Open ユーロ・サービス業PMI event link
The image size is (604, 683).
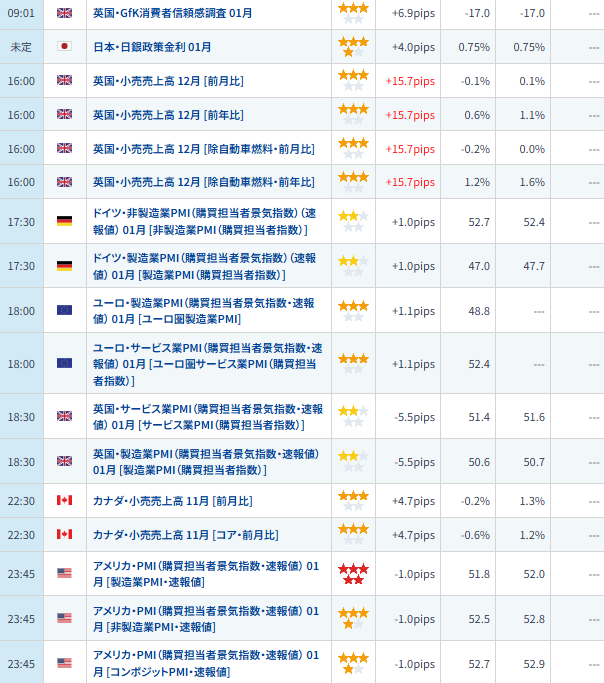(x=207, y=363)
